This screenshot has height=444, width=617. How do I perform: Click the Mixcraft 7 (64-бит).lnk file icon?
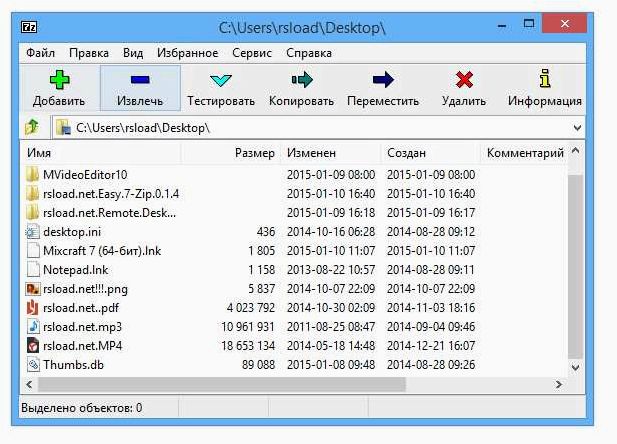pyautogui.click(x=33, y=250)
